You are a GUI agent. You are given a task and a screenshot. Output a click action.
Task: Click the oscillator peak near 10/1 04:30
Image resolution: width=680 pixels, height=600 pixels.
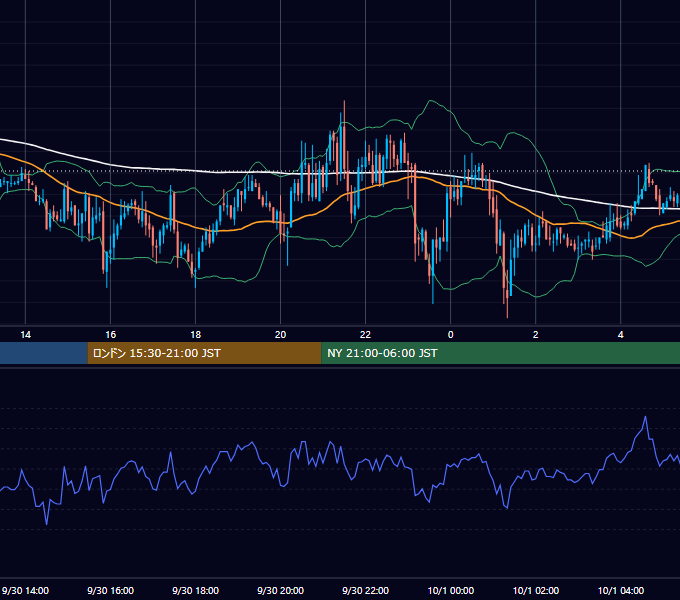point(645,417)
